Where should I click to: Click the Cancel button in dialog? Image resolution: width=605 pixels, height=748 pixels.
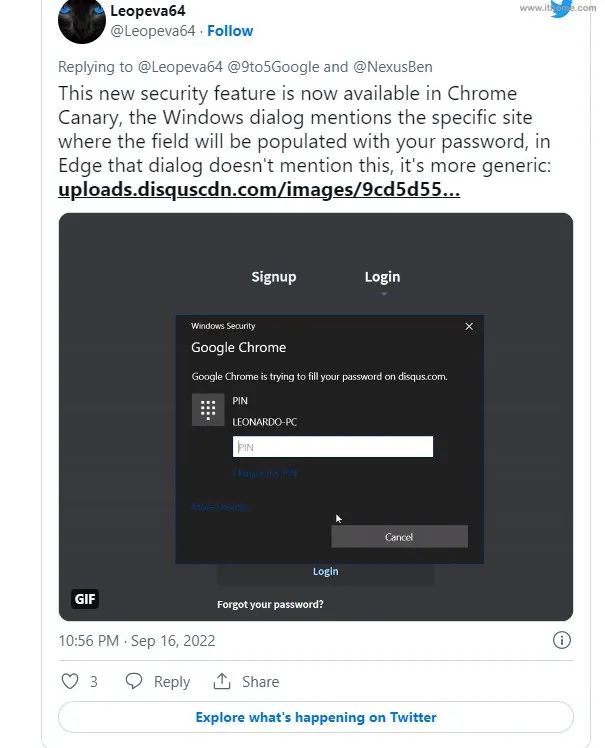(399, 537)
